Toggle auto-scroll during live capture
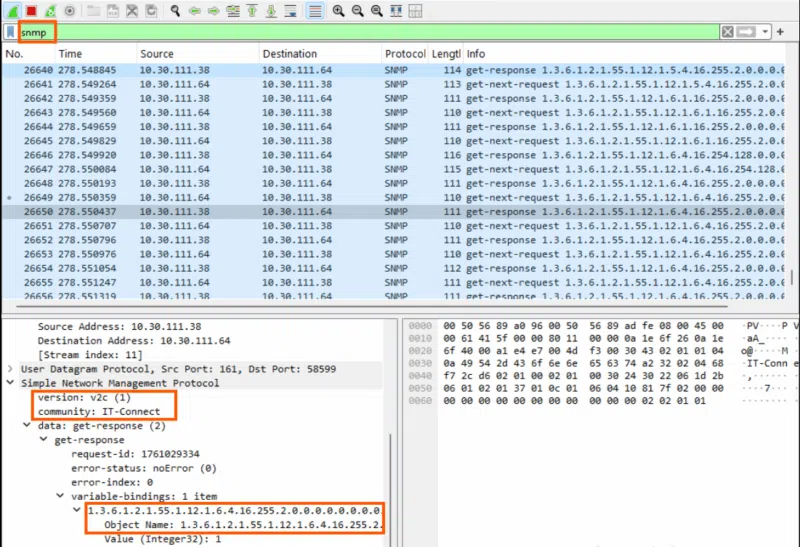The width and height of the screenshot is (800, 547). [291, 11]
